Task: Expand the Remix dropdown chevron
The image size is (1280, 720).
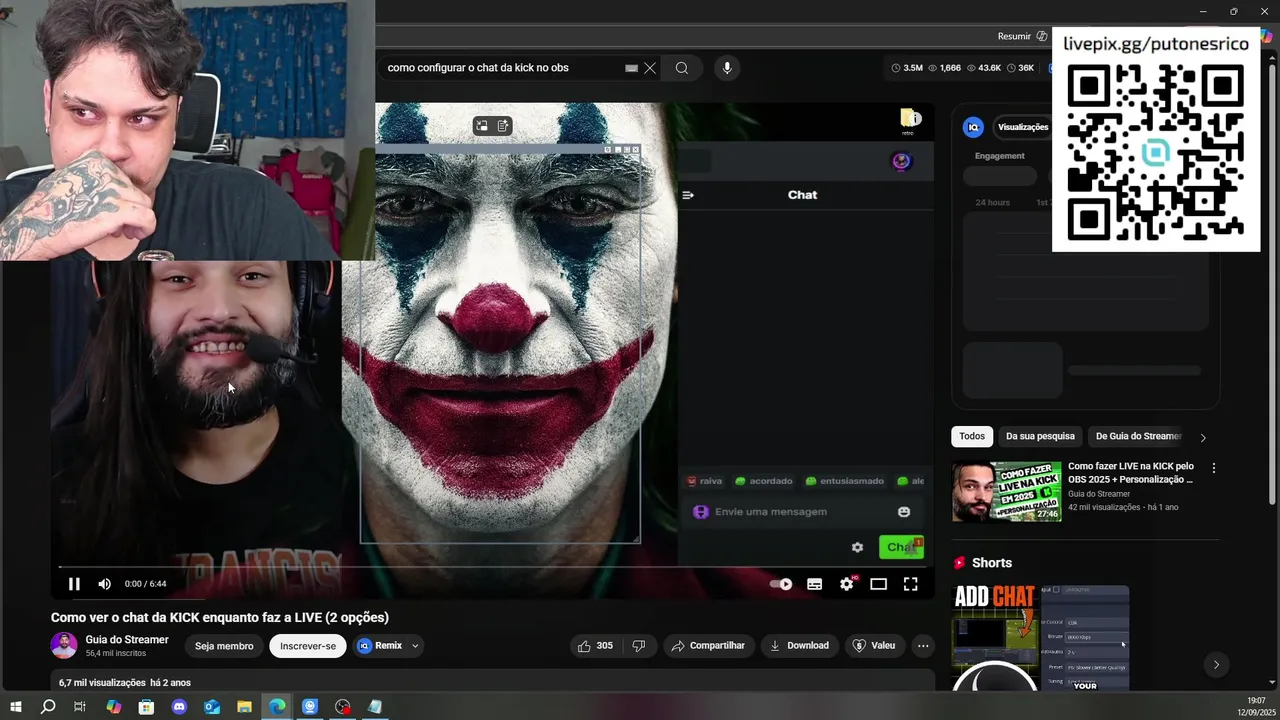Action: tap(415, 646)
